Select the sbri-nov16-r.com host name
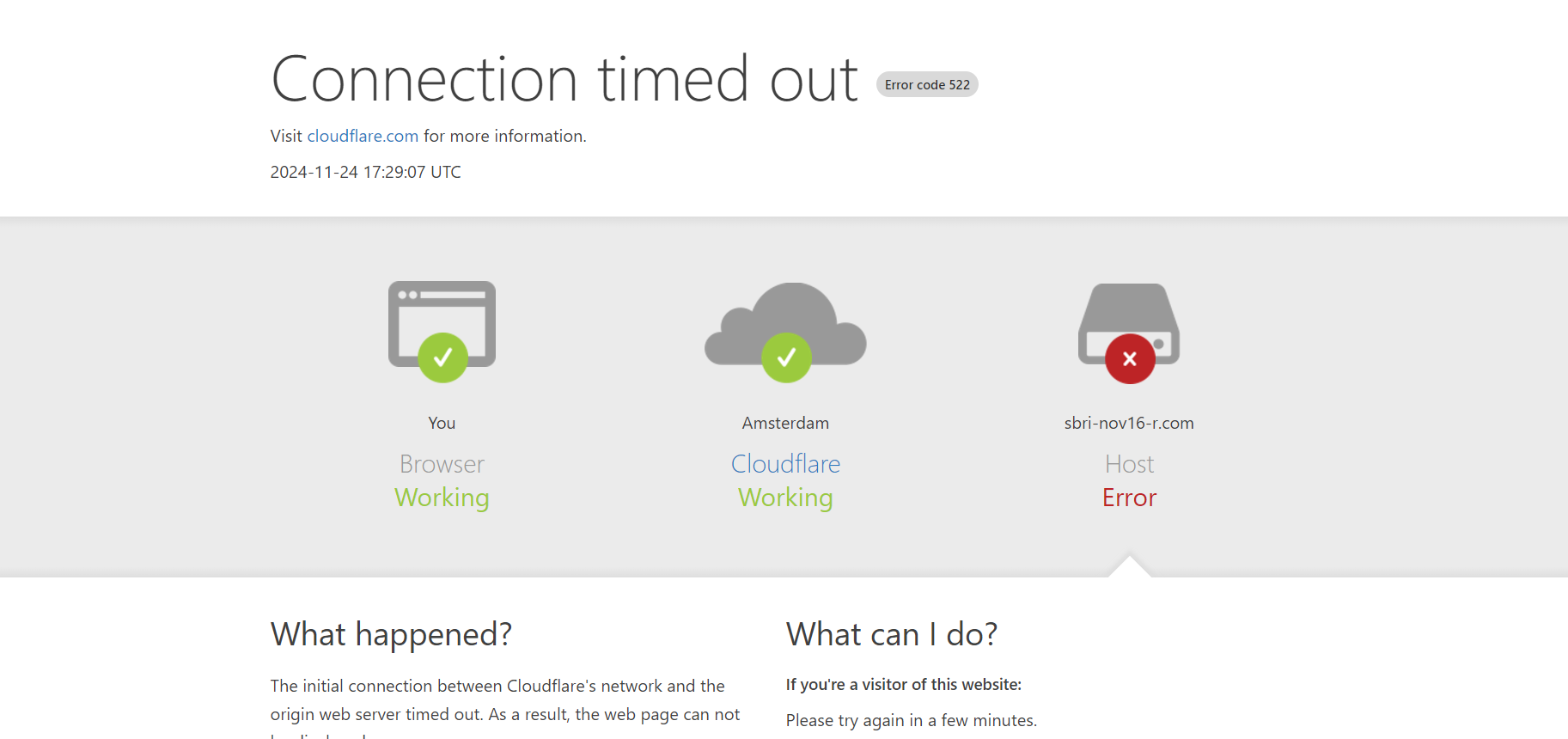Image resolution: width=1568 pixels, height=739 pixels. (x=1129, y=423)
